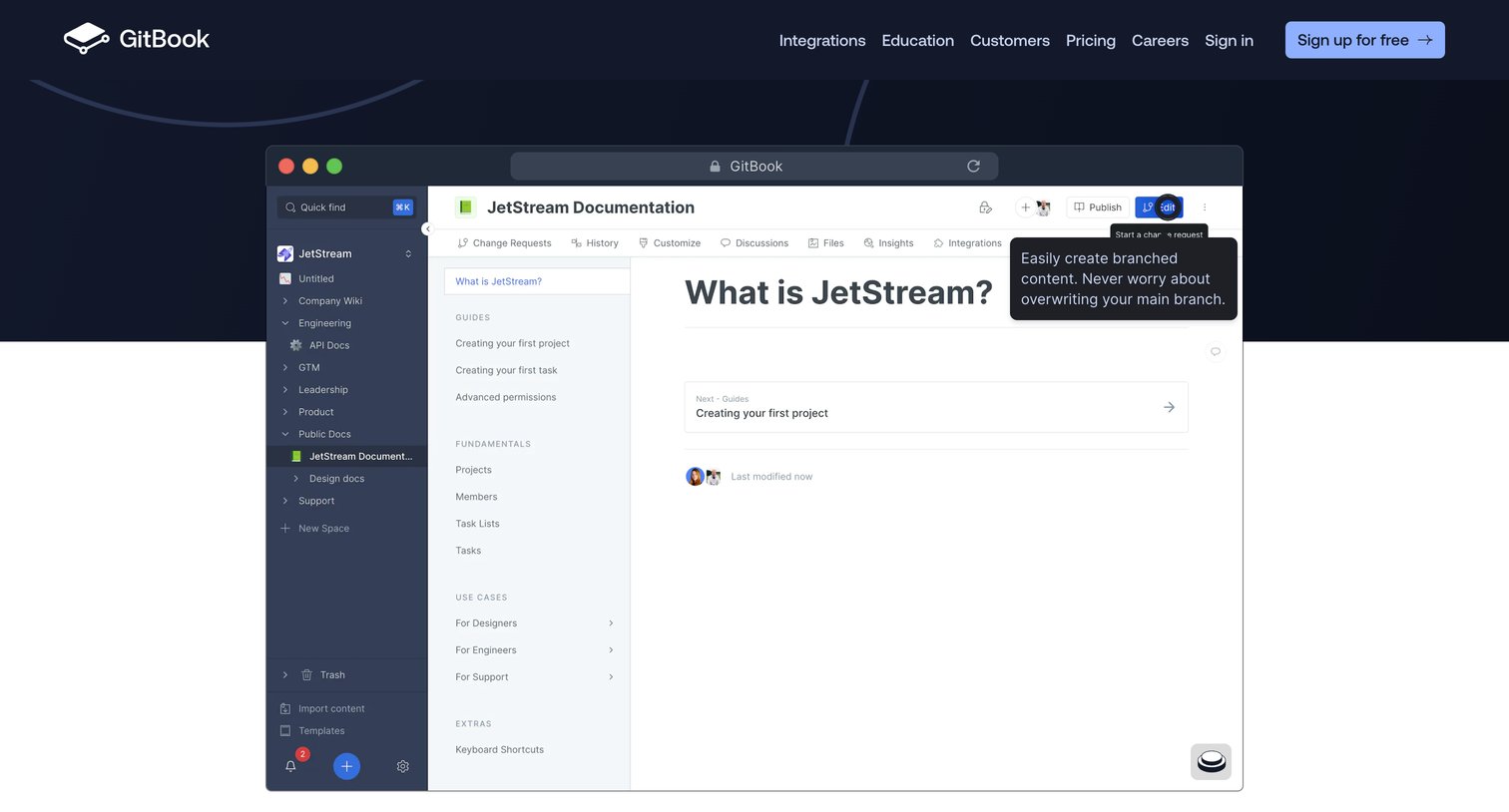This screenshot has width=1509, height=812.
Task: Expand the Trash section chevron
Action: point(285,675)
